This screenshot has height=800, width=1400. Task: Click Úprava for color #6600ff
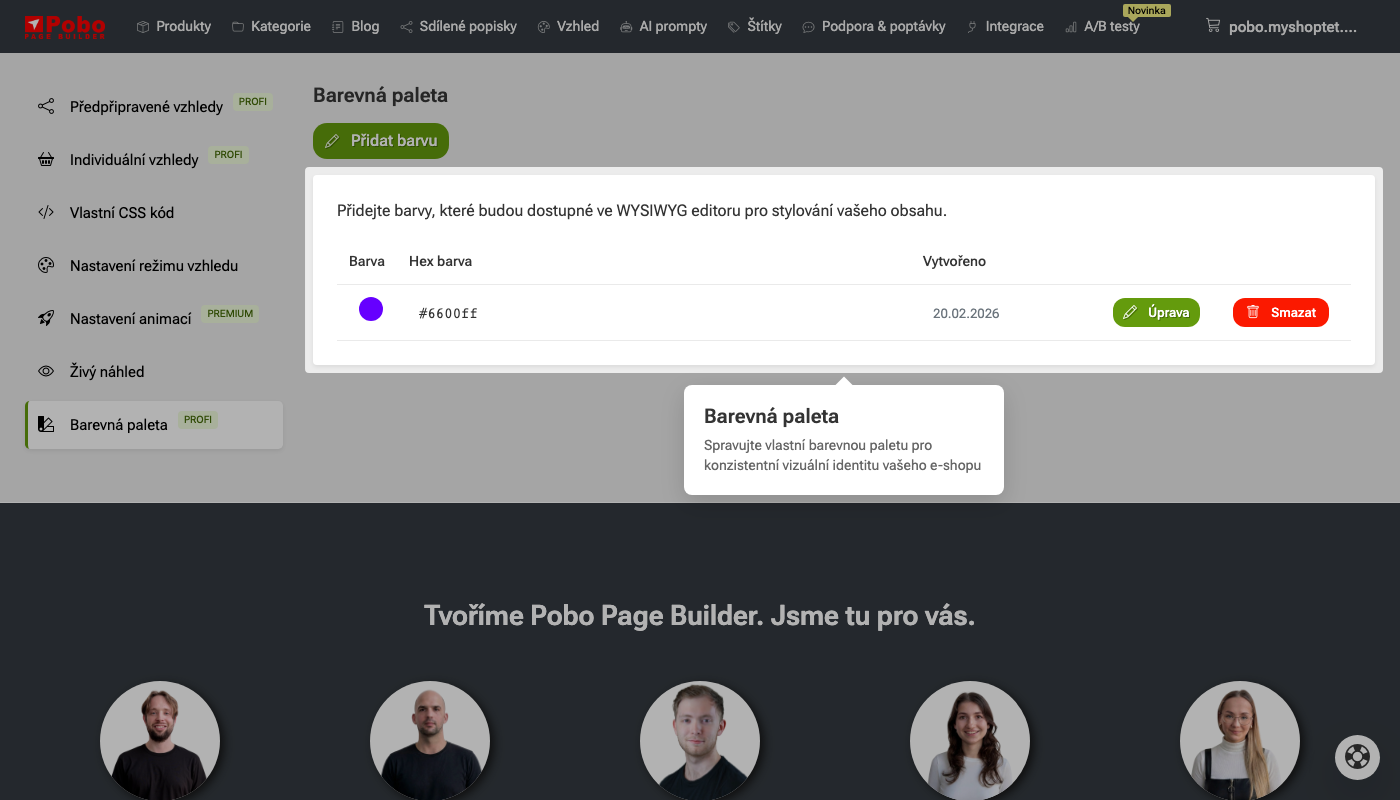[x=1156, y=312]
